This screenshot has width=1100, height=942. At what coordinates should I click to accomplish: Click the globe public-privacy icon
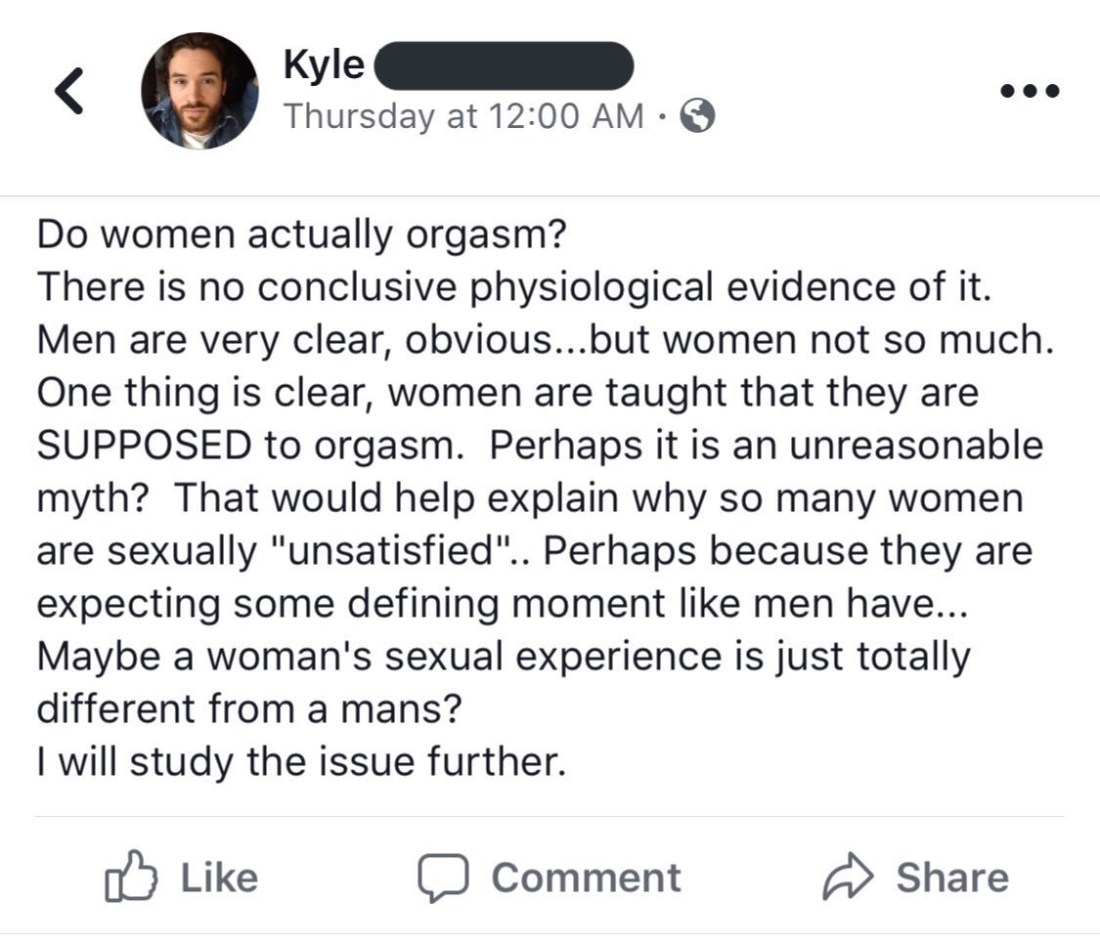point(697,117)
